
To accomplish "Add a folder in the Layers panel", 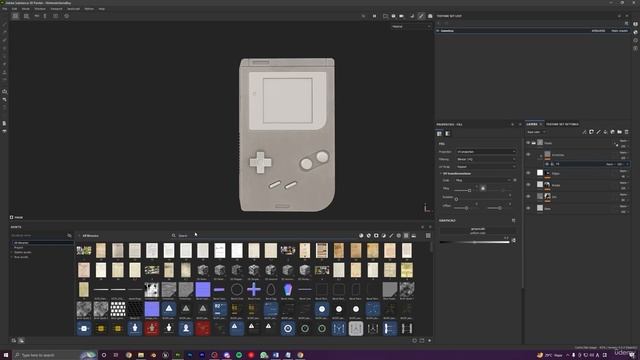I will [x=620, y=132].
